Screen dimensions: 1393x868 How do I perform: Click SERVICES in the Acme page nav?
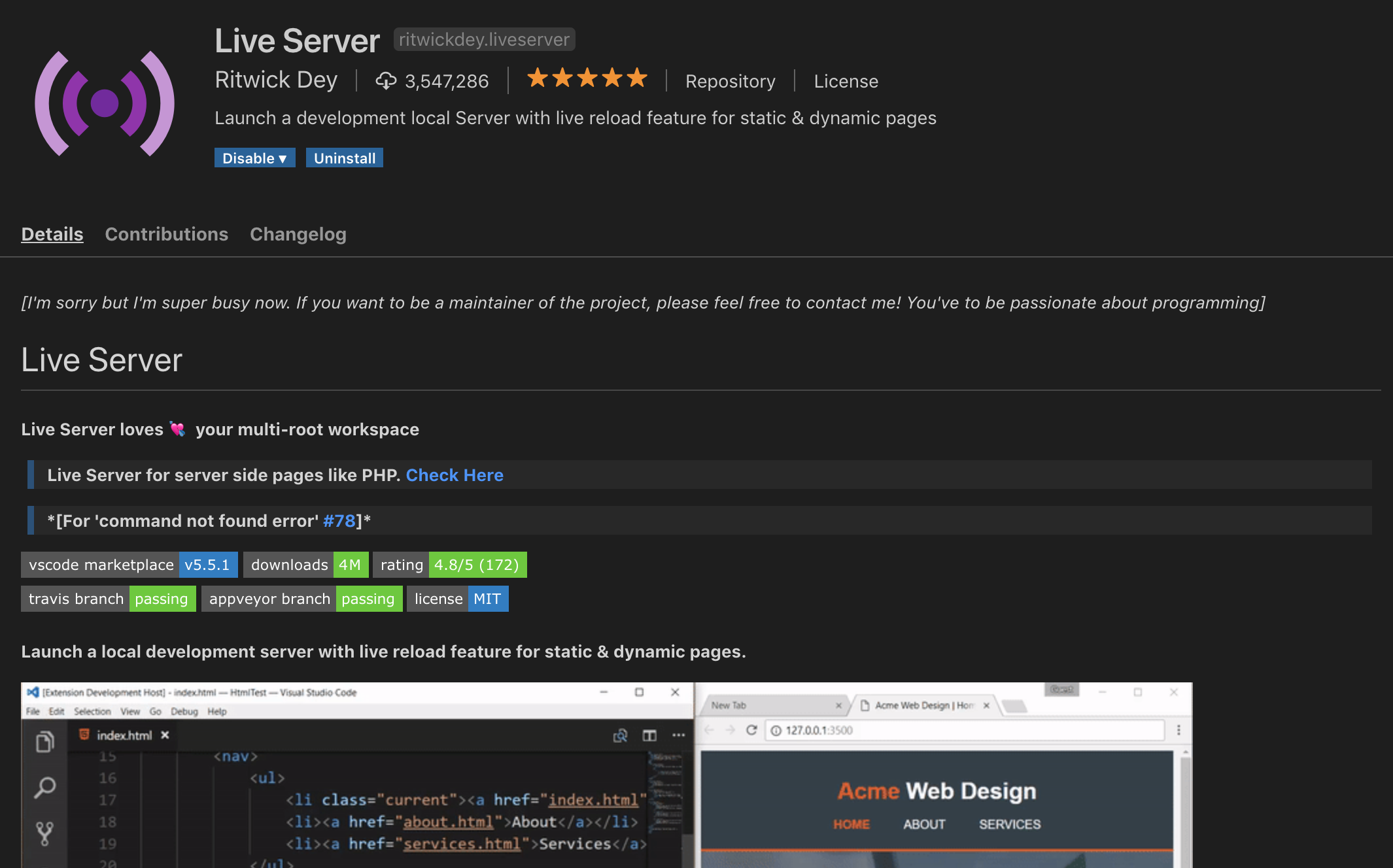click(1010, 824)
